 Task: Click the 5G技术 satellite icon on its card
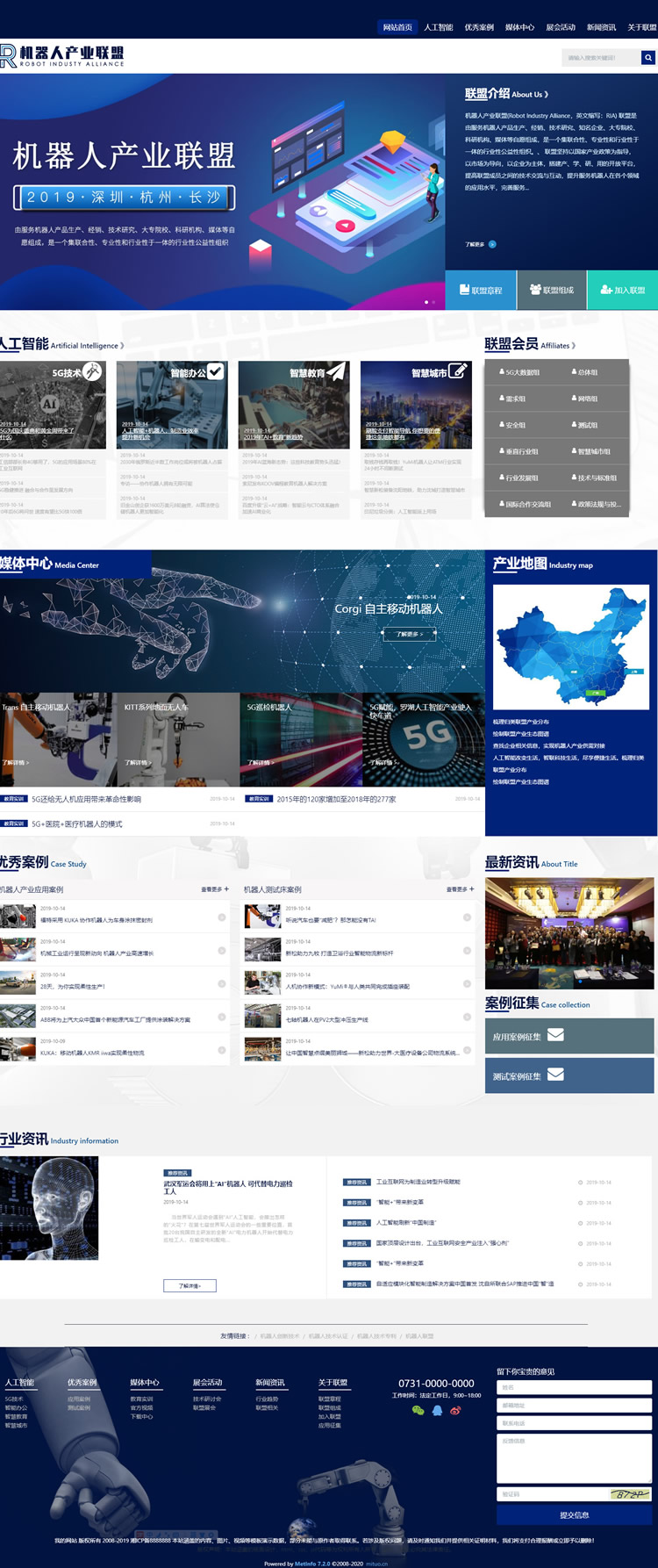click(x=92, y=371)
